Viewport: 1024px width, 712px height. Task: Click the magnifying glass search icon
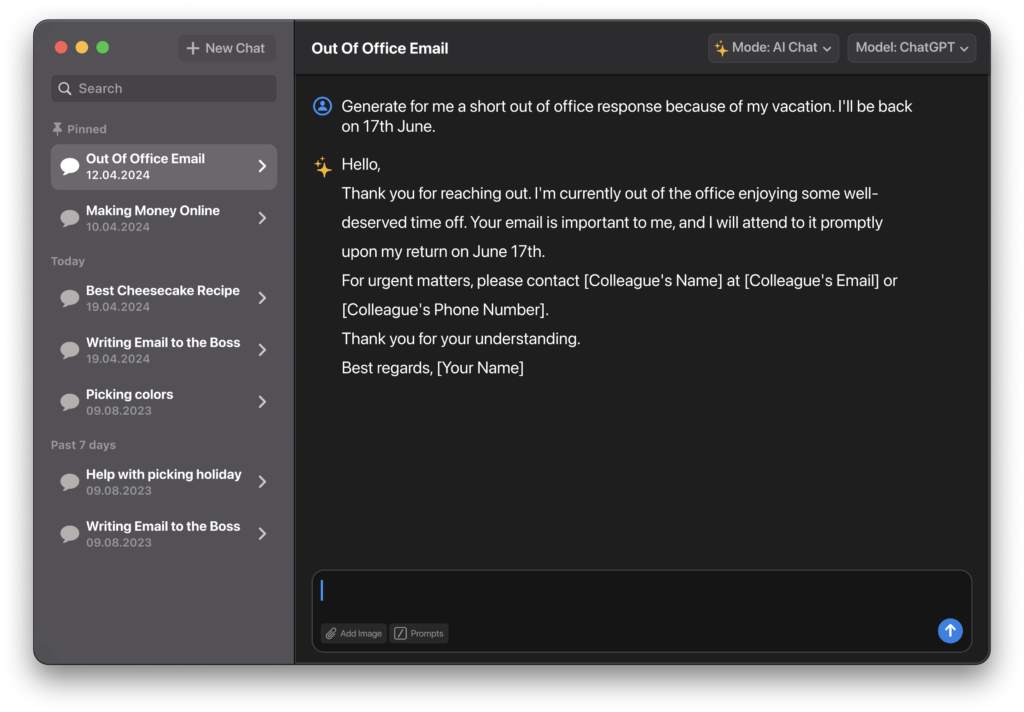point(65,88)
